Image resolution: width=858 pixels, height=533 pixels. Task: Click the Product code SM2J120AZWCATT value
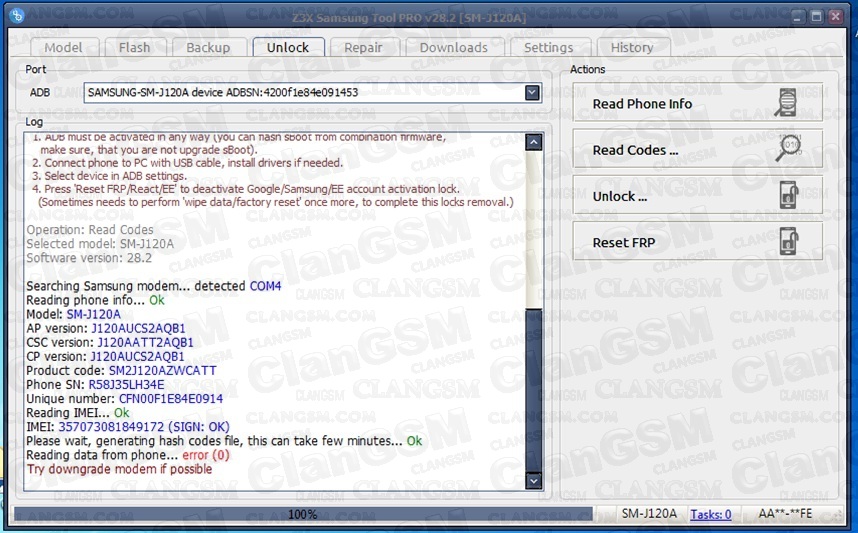click(163, 370)
